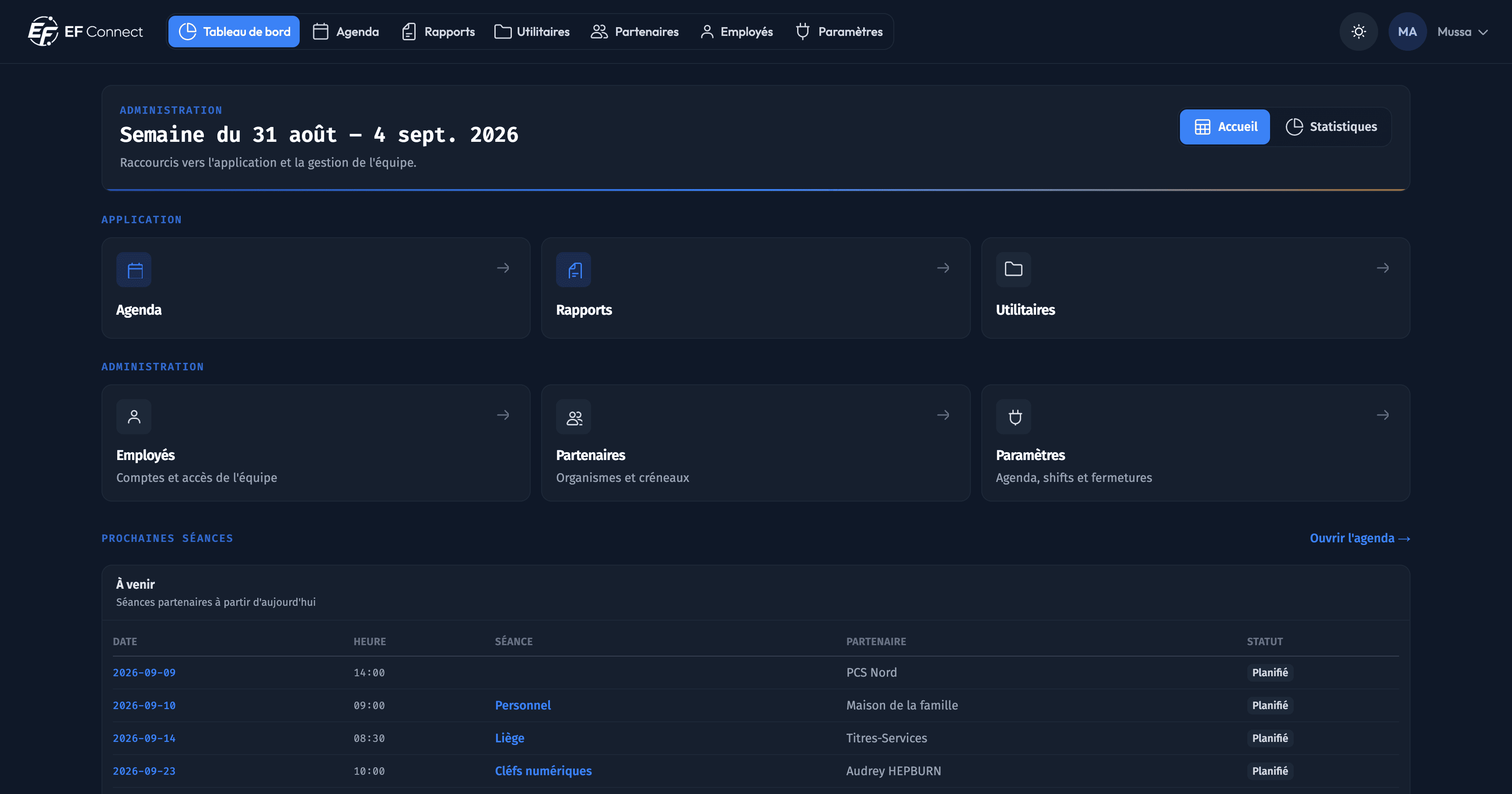Click the arrow on the Utilitaires card

point(1382,268)
